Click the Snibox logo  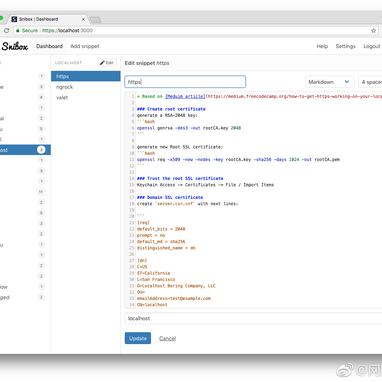(15, 46)
